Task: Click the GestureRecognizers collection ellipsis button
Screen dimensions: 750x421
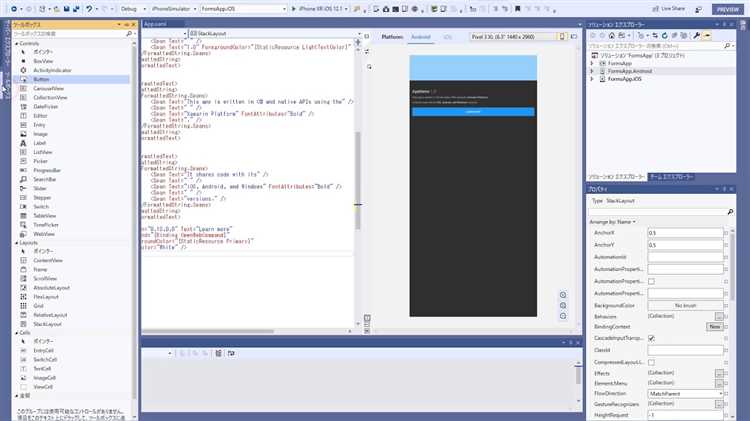Action: tap(718, 404)
